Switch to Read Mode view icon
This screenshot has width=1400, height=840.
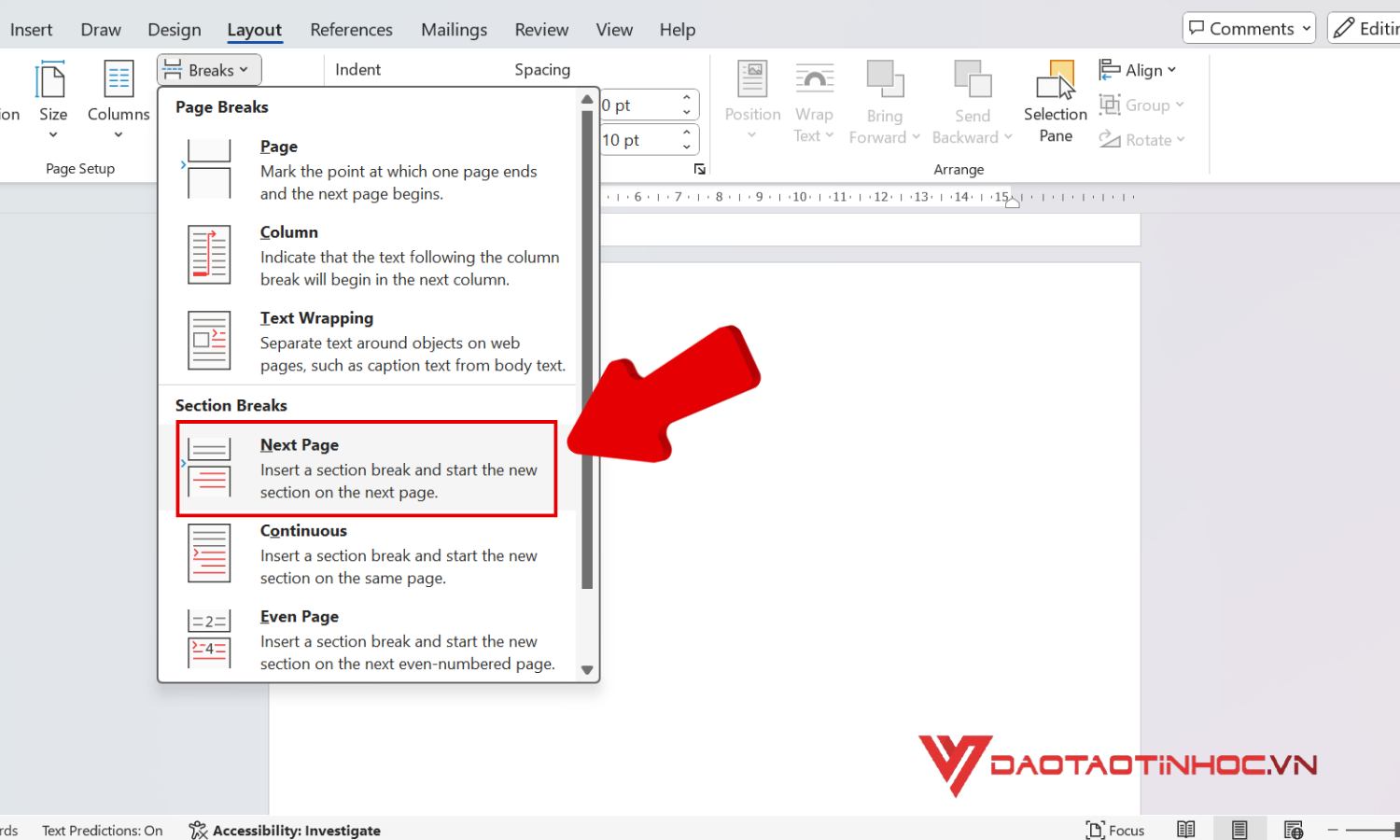pyautogui.click(x=1186, y=830)
